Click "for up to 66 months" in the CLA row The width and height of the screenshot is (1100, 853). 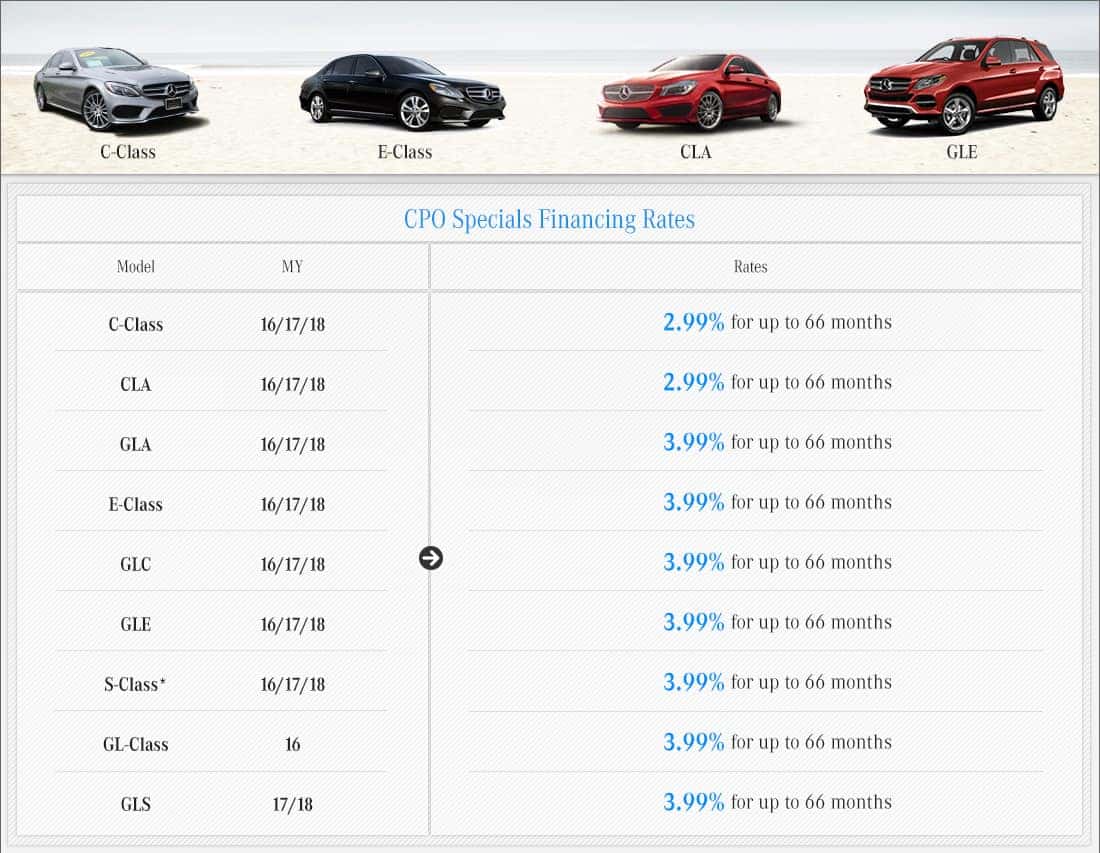click(811, 382)
